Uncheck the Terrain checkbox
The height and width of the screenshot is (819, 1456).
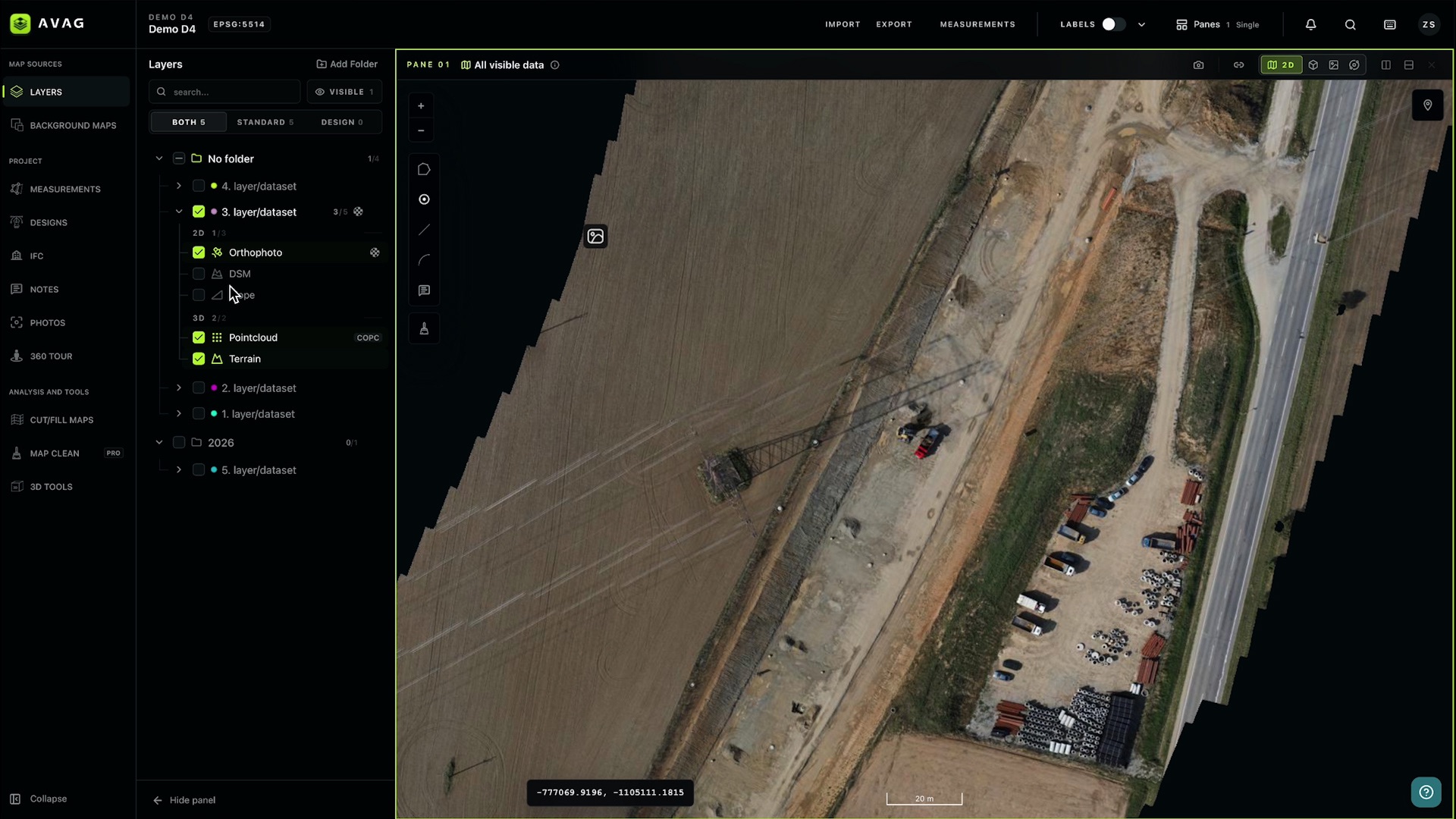199,359
